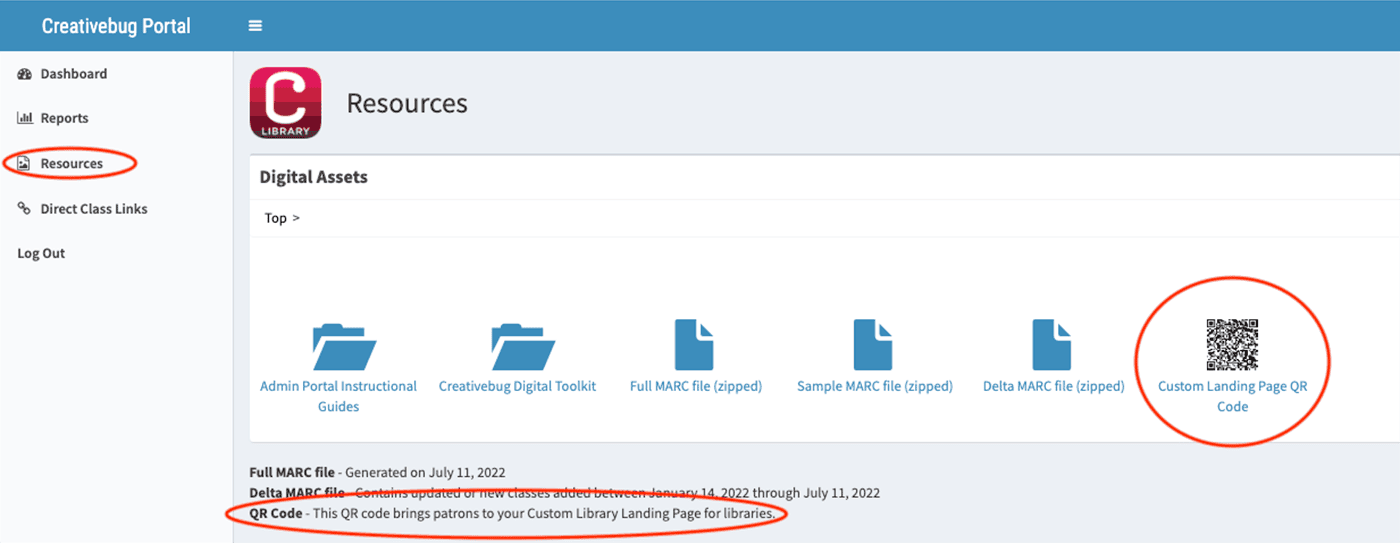
Task: Go to Dashboard in the sidebar
Action: (73, 74)
